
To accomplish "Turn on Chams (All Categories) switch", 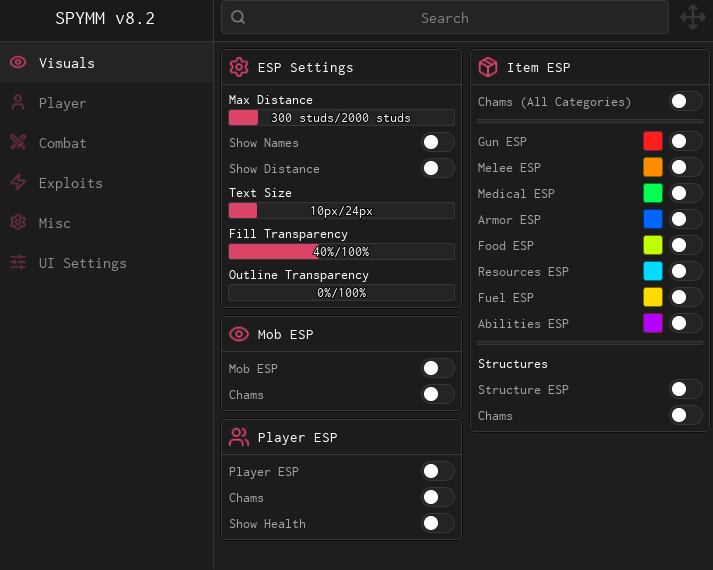I will 685,101.
